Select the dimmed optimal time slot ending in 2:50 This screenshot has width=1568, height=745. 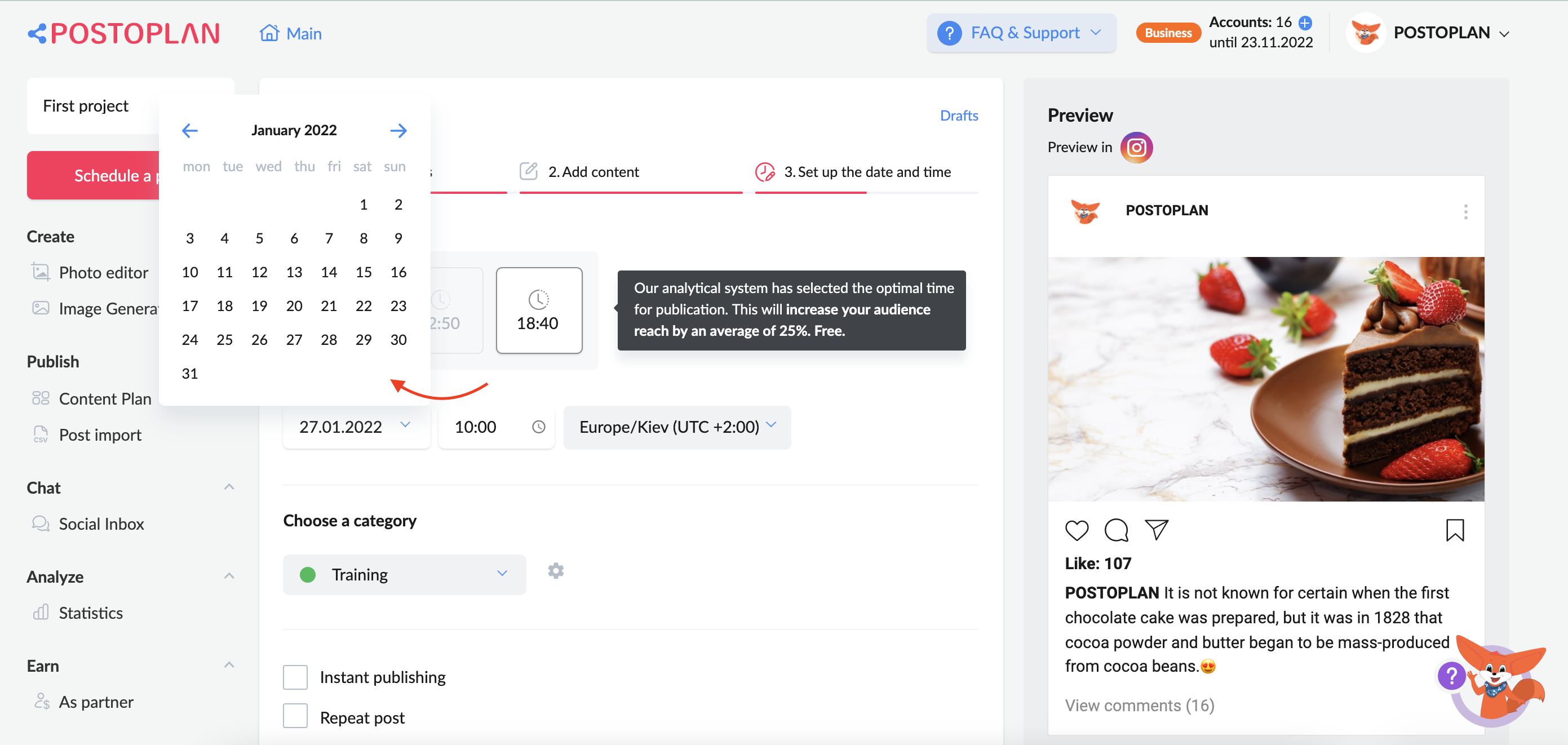point(457,310)
